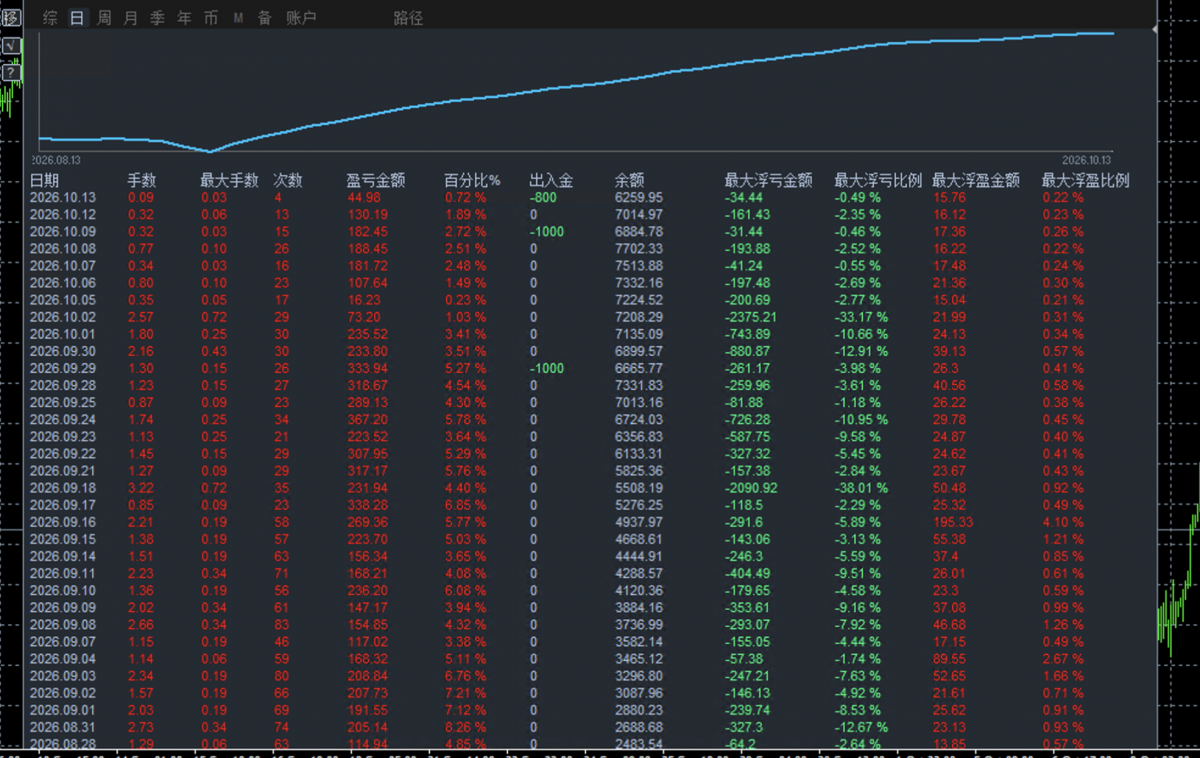1200x758 pixels.
Task: Select the 2026.09.01 date cell
Action: 63,710
